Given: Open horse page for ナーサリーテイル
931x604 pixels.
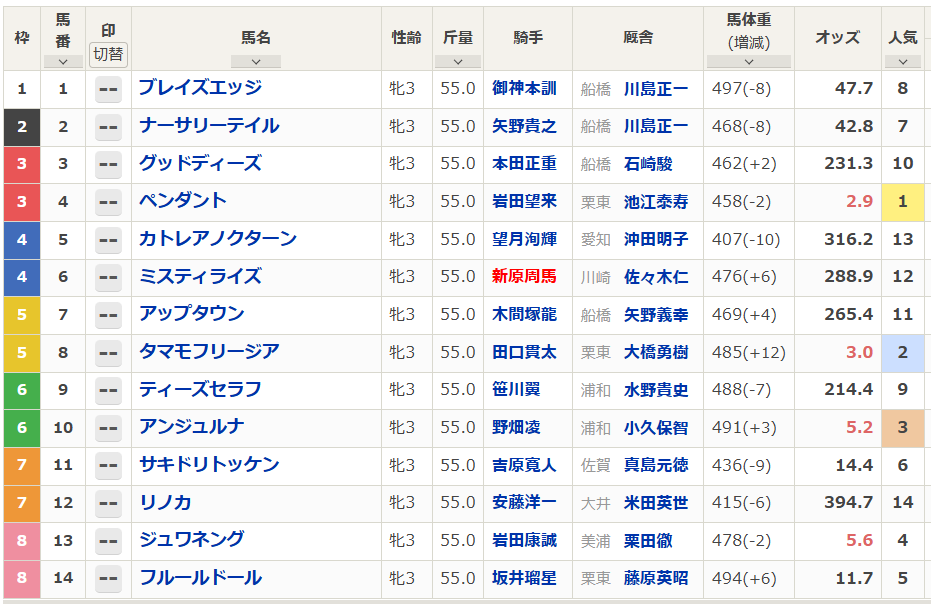Looking at the screenshot, I should (209, 125).
